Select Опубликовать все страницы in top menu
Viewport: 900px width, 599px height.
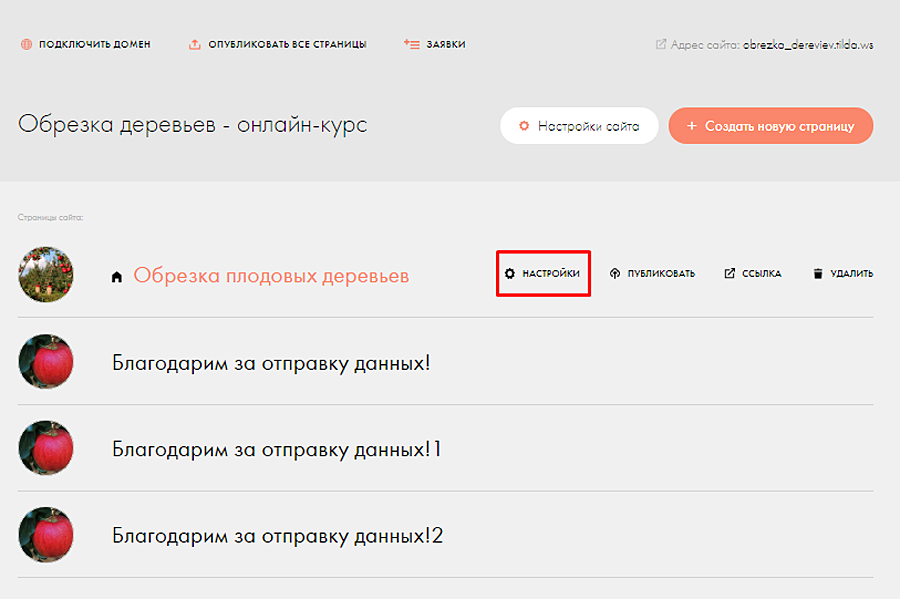point(287,45)
